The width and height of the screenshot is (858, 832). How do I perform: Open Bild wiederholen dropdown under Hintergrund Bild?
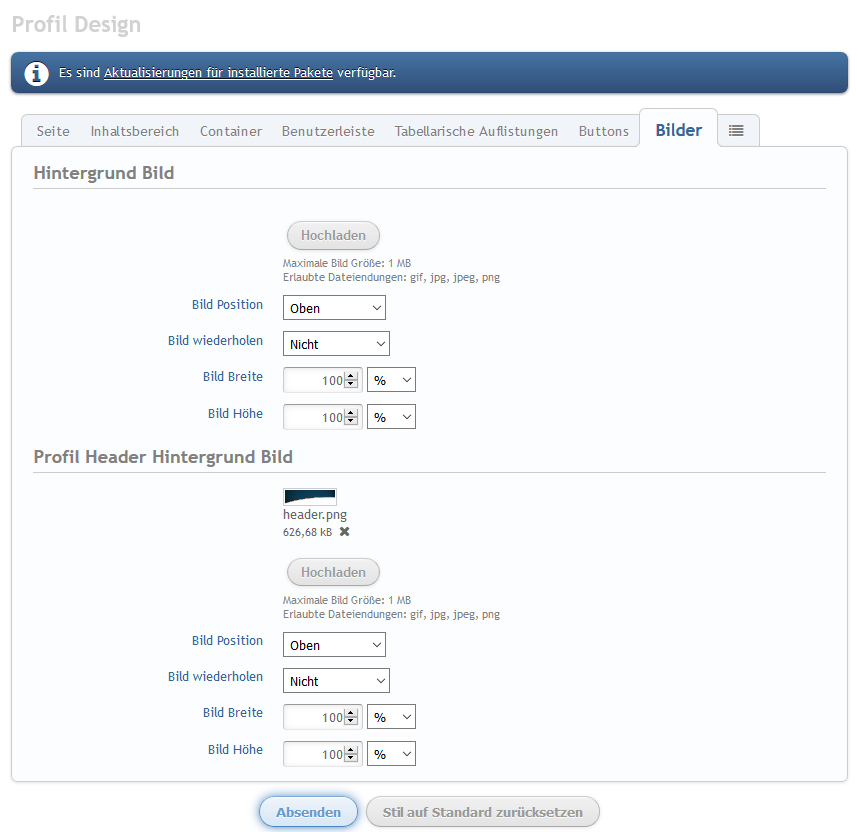click(x=336, y=344)
